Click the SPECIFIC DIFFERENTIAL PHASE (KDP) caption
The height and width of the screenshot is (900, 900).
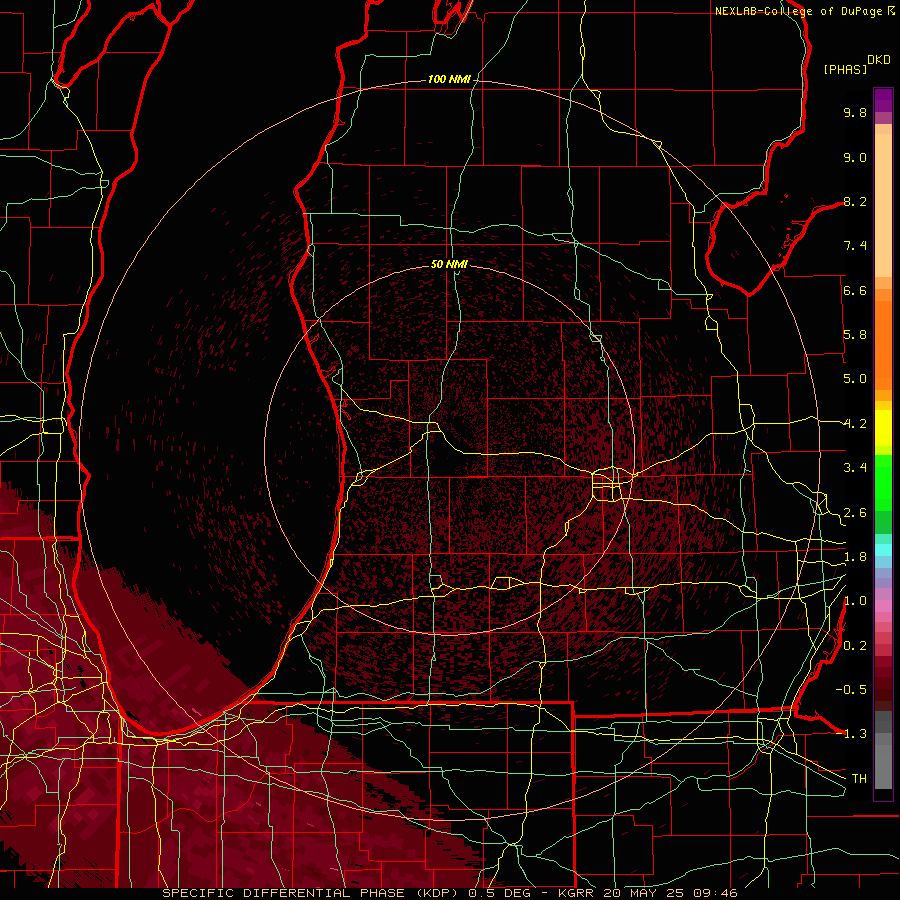tap(313, 893)
